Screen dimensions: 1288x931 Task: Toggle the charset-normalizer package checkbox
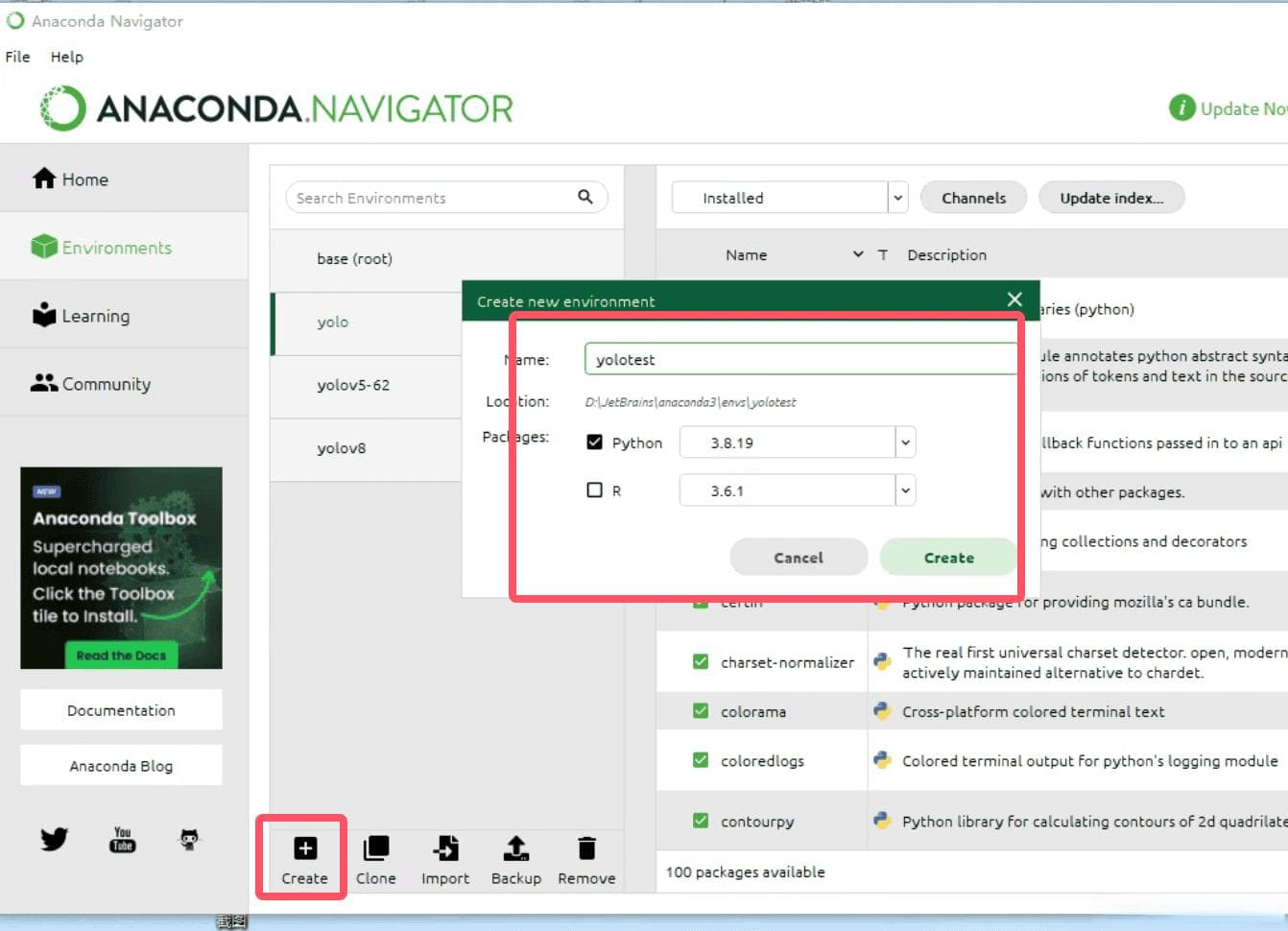(x=701, y=661)
